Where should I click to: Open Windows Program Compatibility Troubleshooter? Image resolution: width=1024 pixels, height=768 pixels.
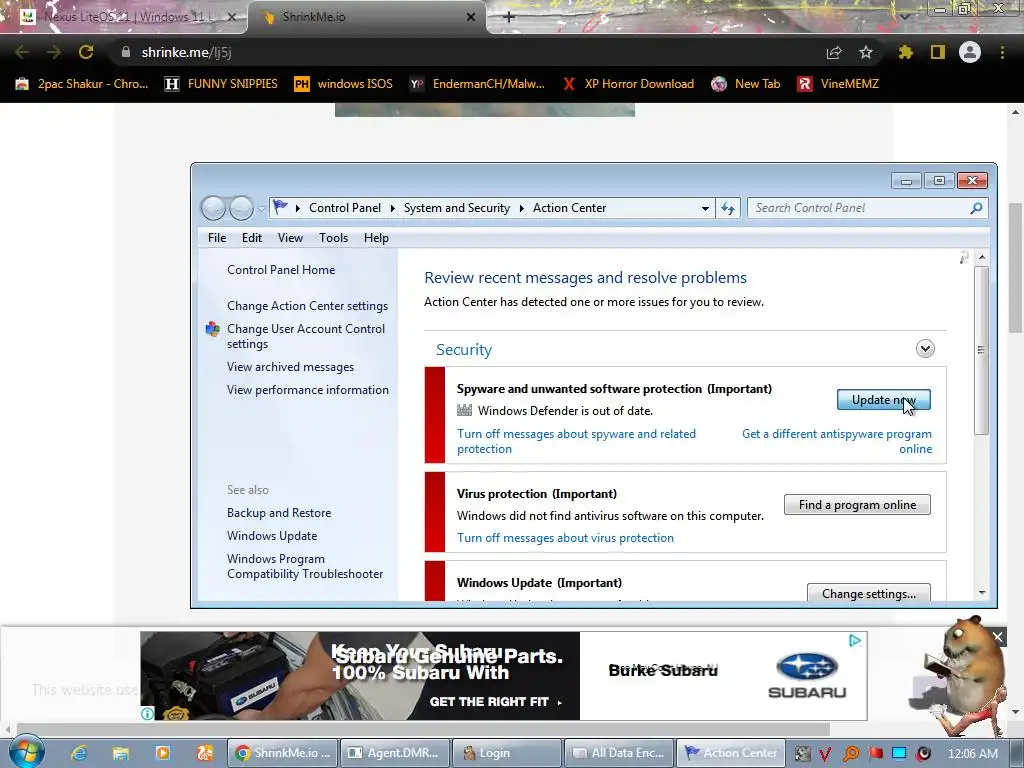[305, 566]
